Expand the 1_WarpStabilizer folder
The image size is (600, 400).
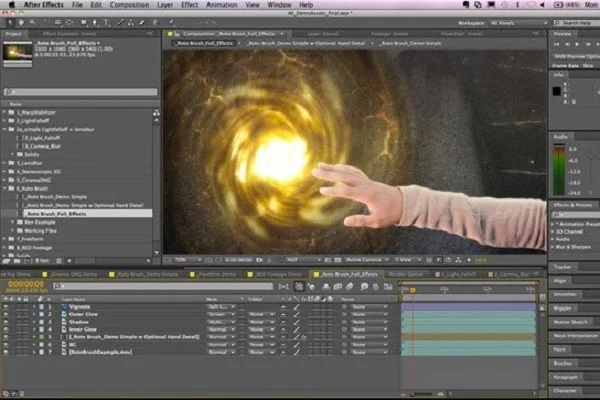click(x=4, y=113)
